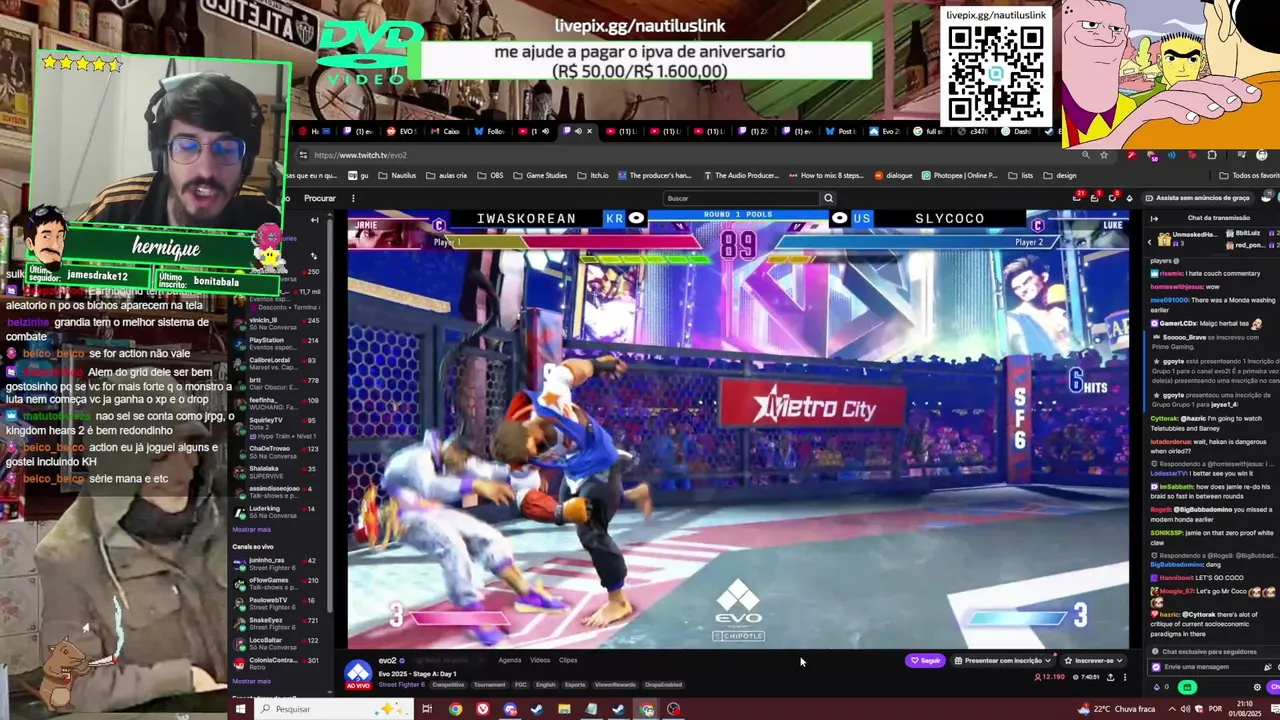Viewport: 1280px width, 720px height.
Task: Expand first 'Mostrar mais' under followed channels
Action: [x=251, y=529]
